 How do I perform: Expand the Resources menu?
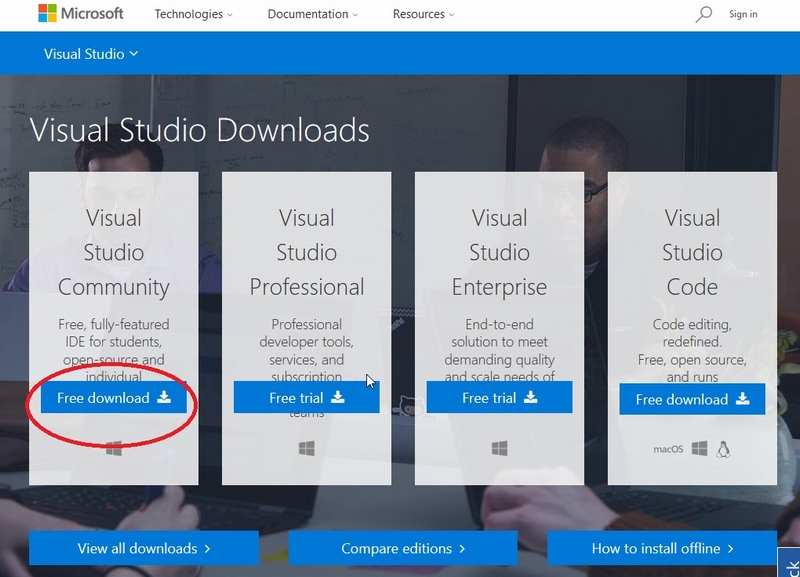[423, 14]
